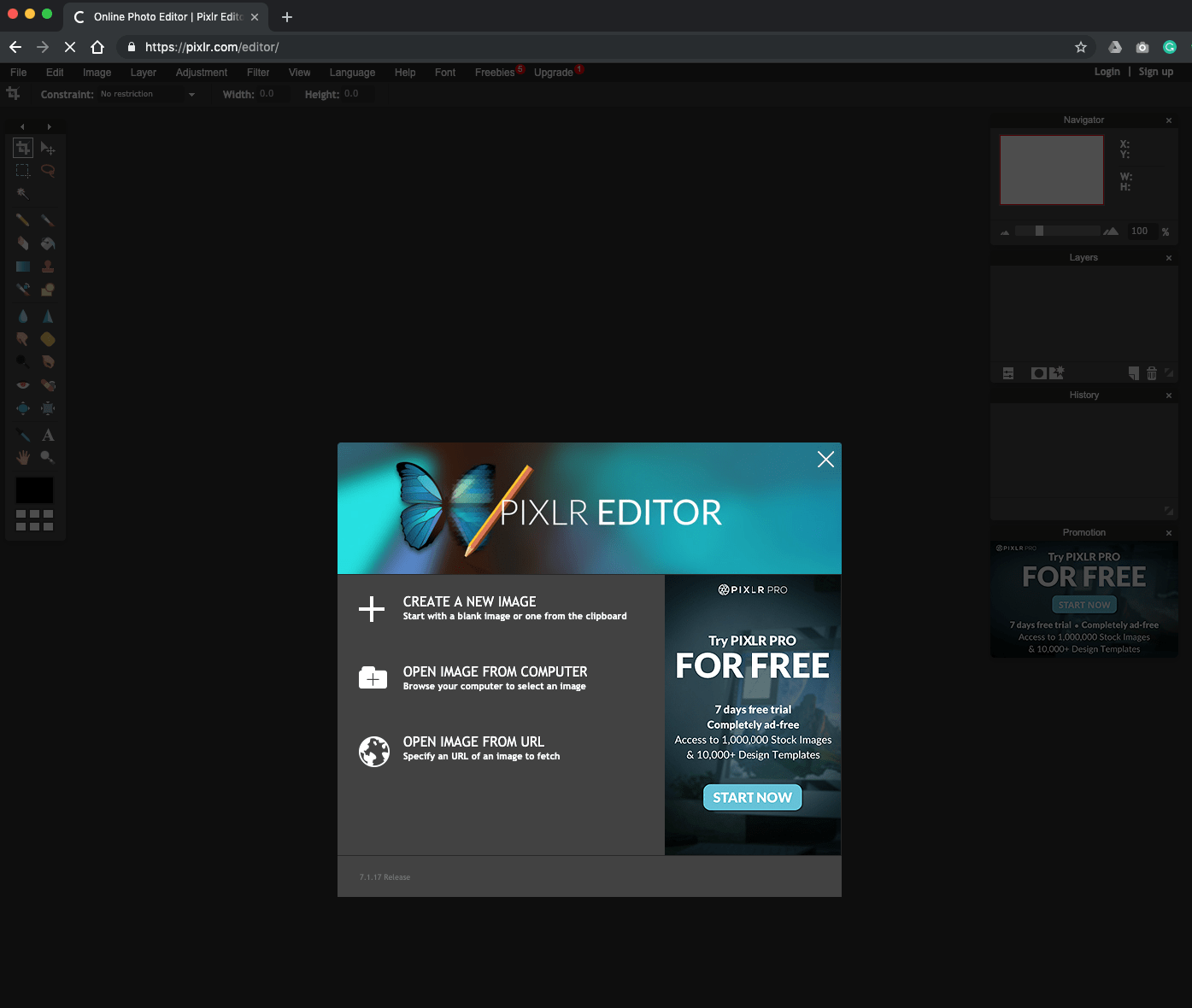Collapse toolbox with left arrow
This screenshot has width=1192, height=1008.
(22, 126)
